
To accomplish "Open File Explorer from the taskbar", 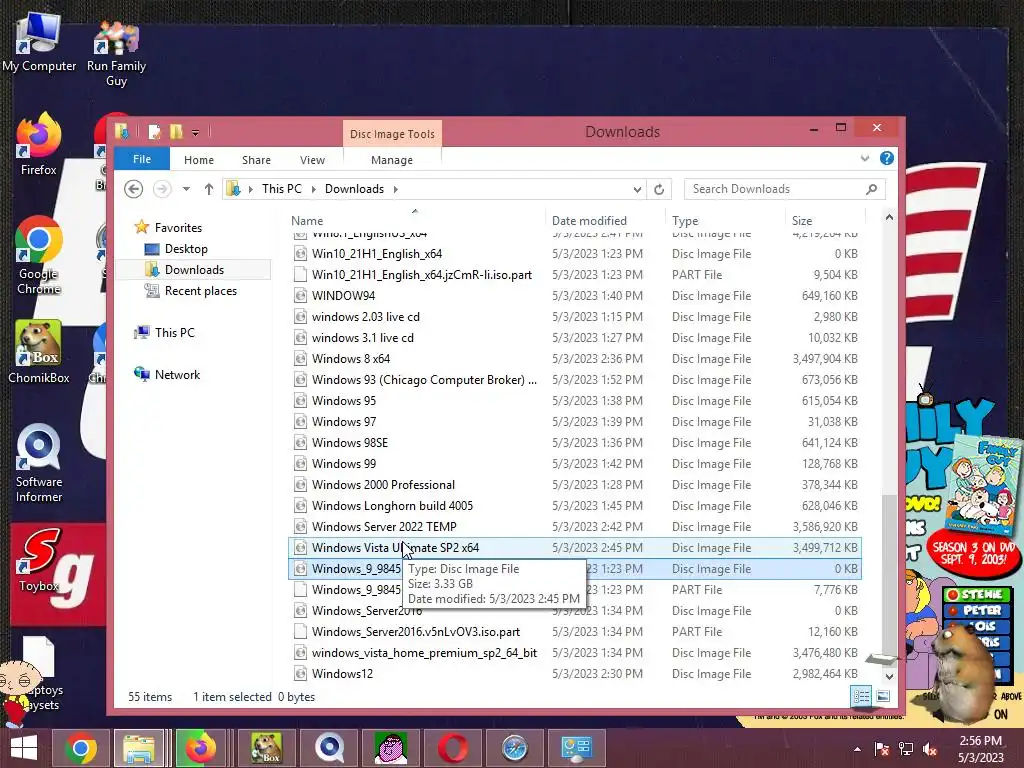I will pos(139,748).
